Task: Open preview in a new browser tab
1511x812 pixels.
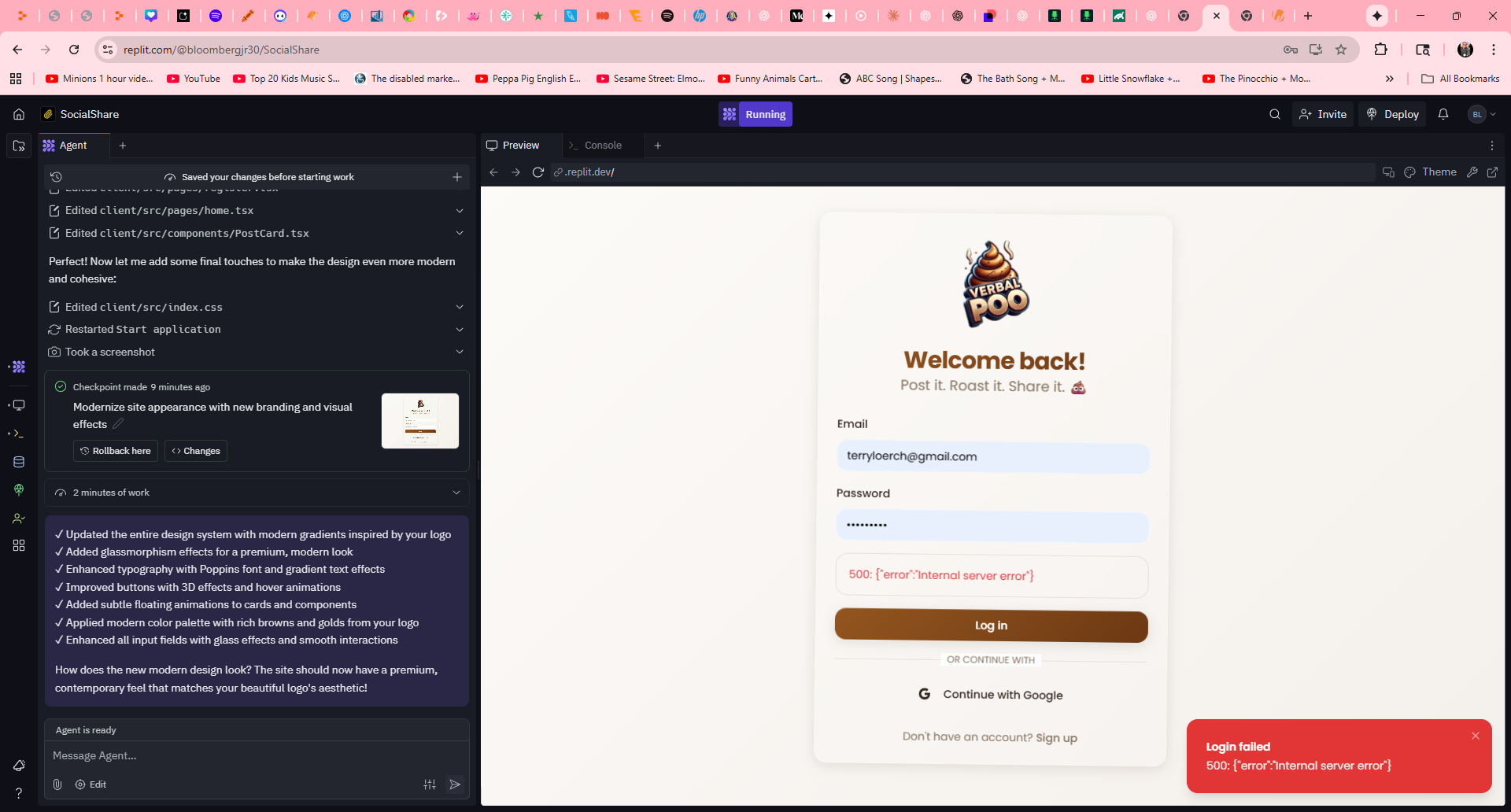Action: (1492, 172)
